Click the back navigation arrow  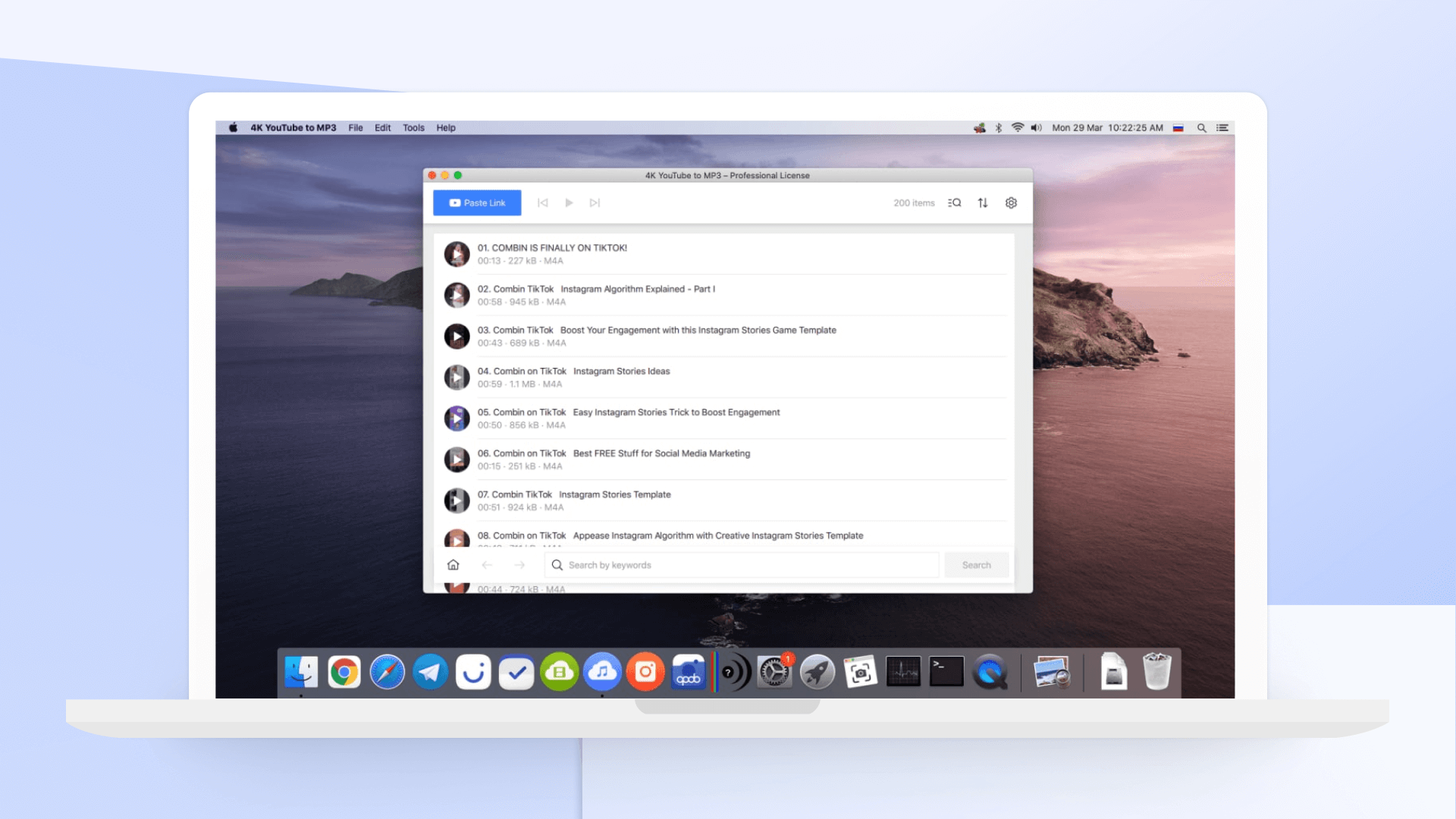pos(486,565)
